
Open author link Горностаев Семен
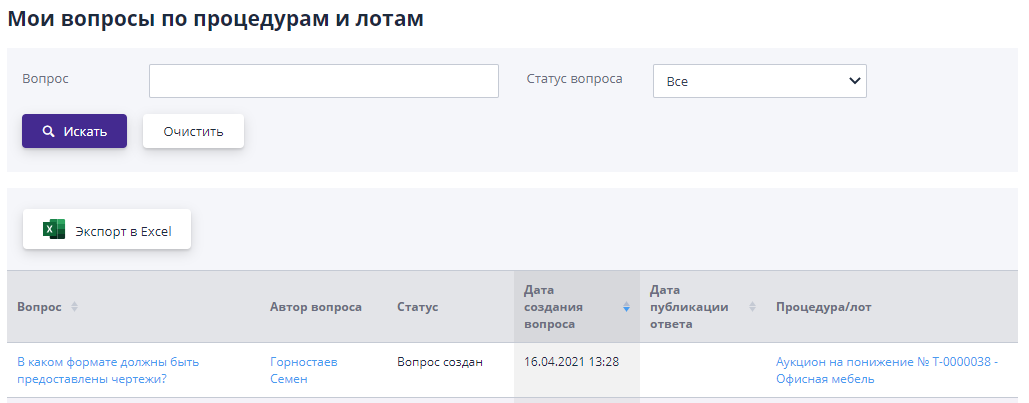pyautogui.click(x=303, y=370)
